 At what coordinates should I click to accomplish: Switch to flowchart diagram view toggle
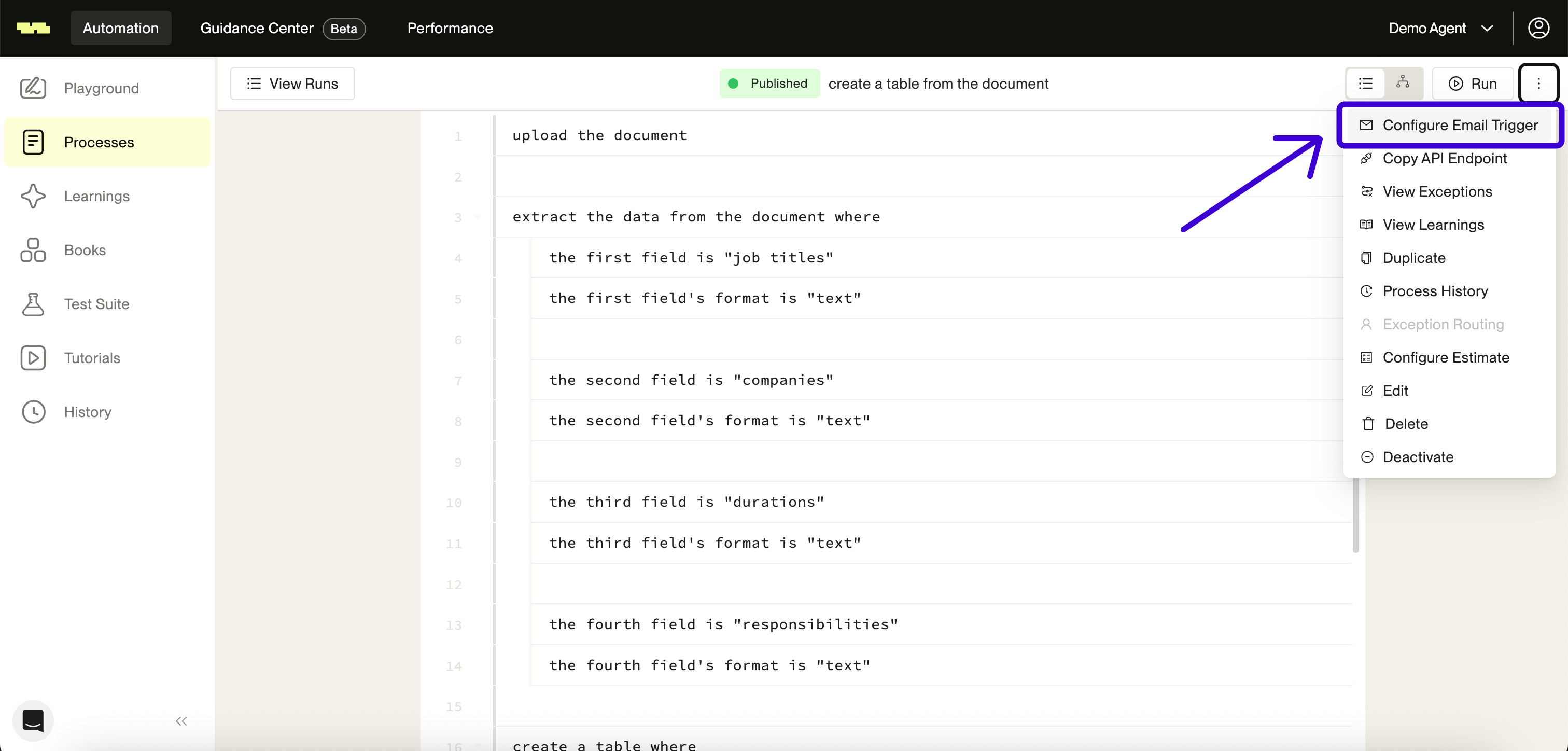(x=1403, y=82)
